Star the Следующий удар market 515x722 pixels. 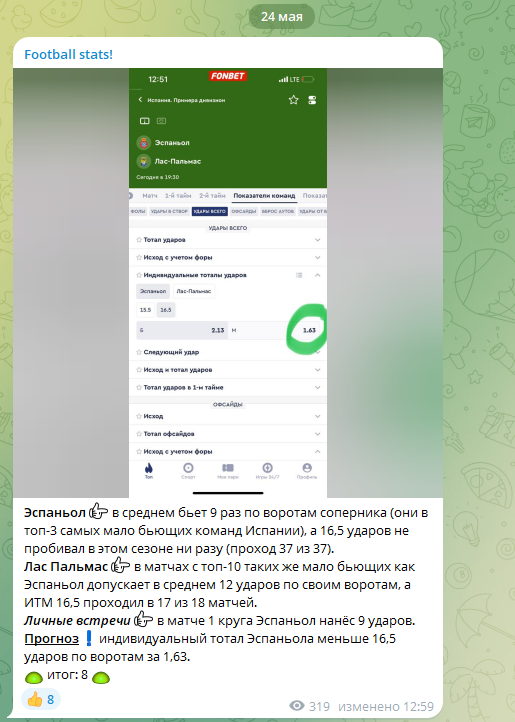(139, 352)
